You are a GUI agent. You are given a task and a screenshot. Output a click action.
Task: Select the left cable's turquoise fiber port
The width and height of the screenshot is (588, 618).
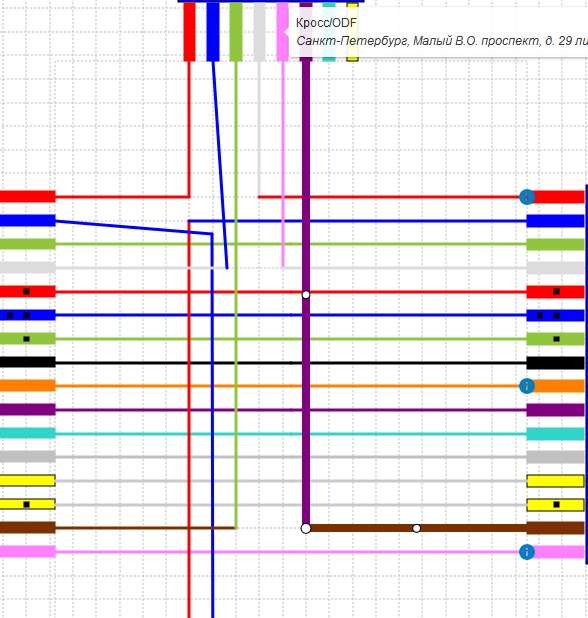click(28, 433)
